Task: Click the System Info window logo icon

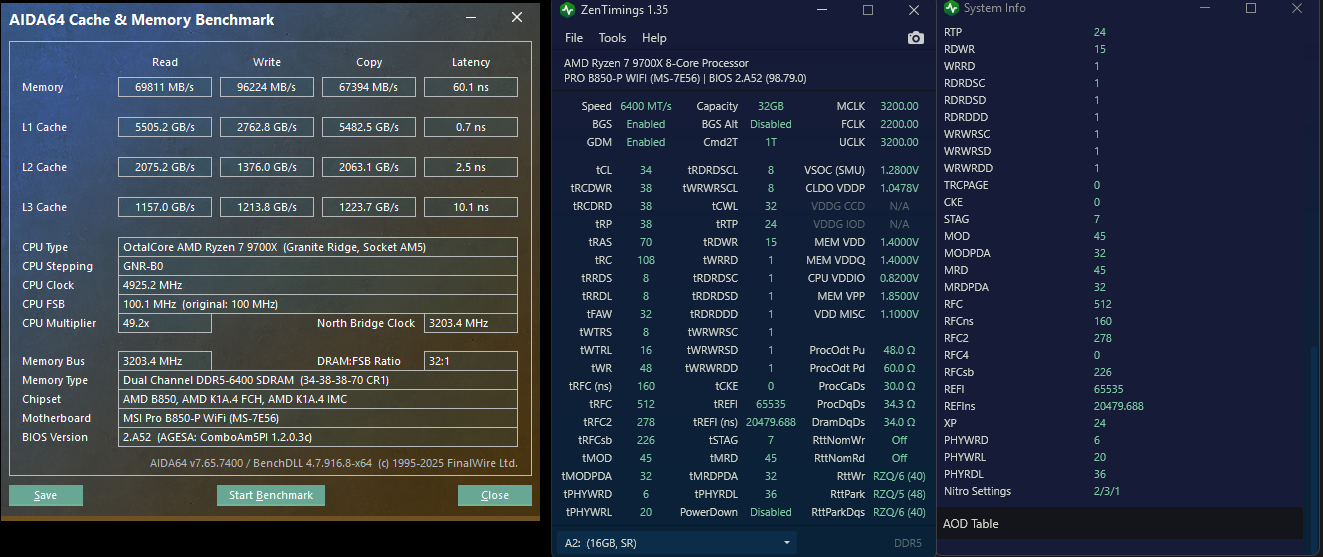Action: coord(951,8)
